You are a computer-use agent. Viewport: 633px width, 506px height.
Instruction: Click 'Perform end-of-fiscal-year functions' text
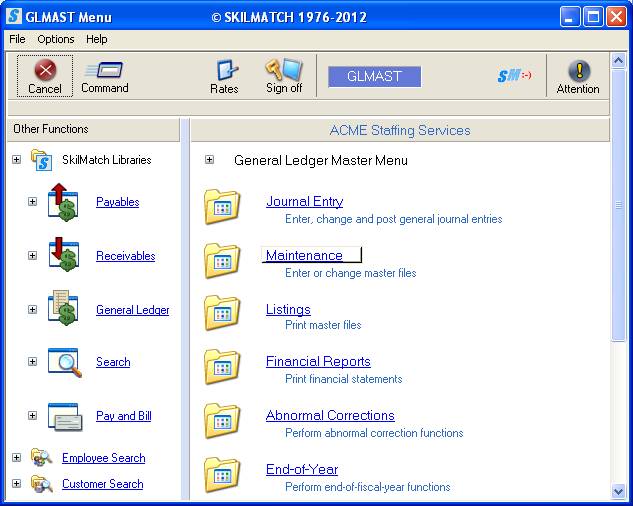367,487
